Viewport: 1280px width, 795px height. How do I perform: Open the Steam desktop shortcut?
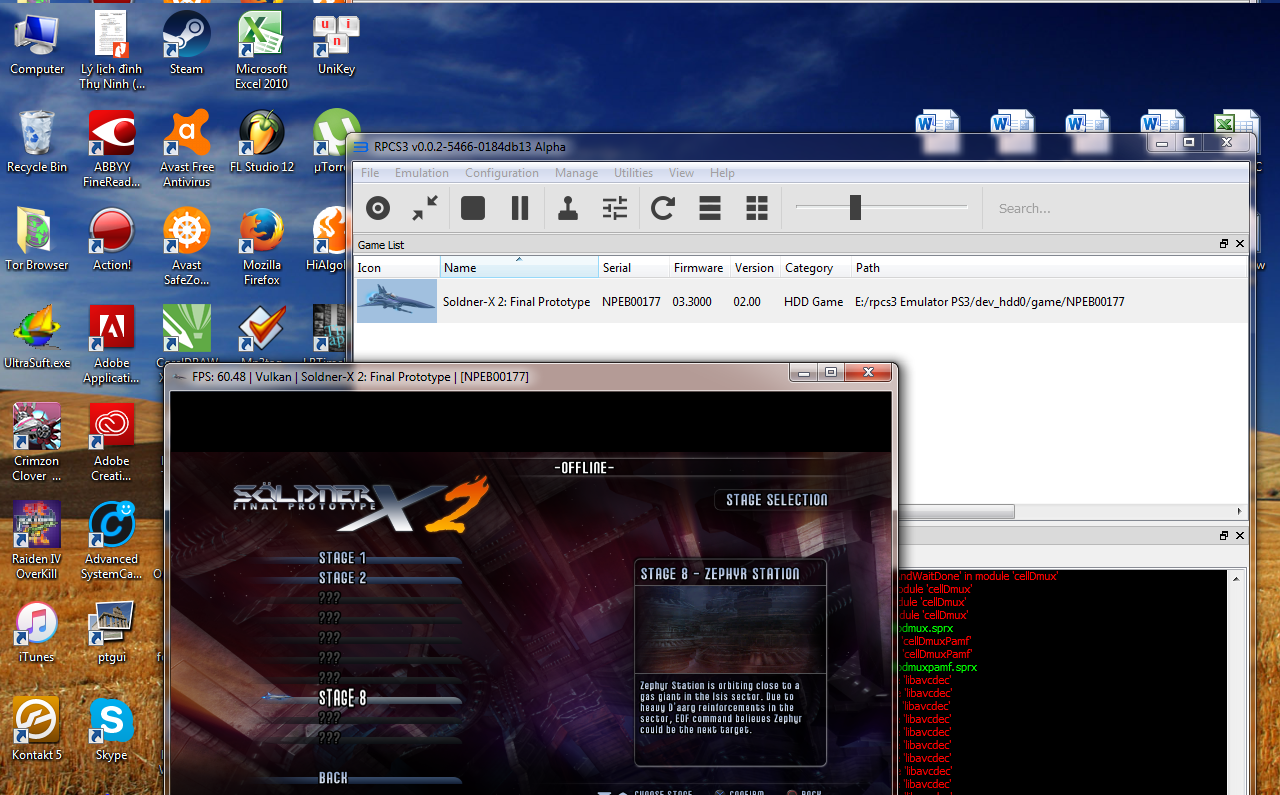[186, 44]
